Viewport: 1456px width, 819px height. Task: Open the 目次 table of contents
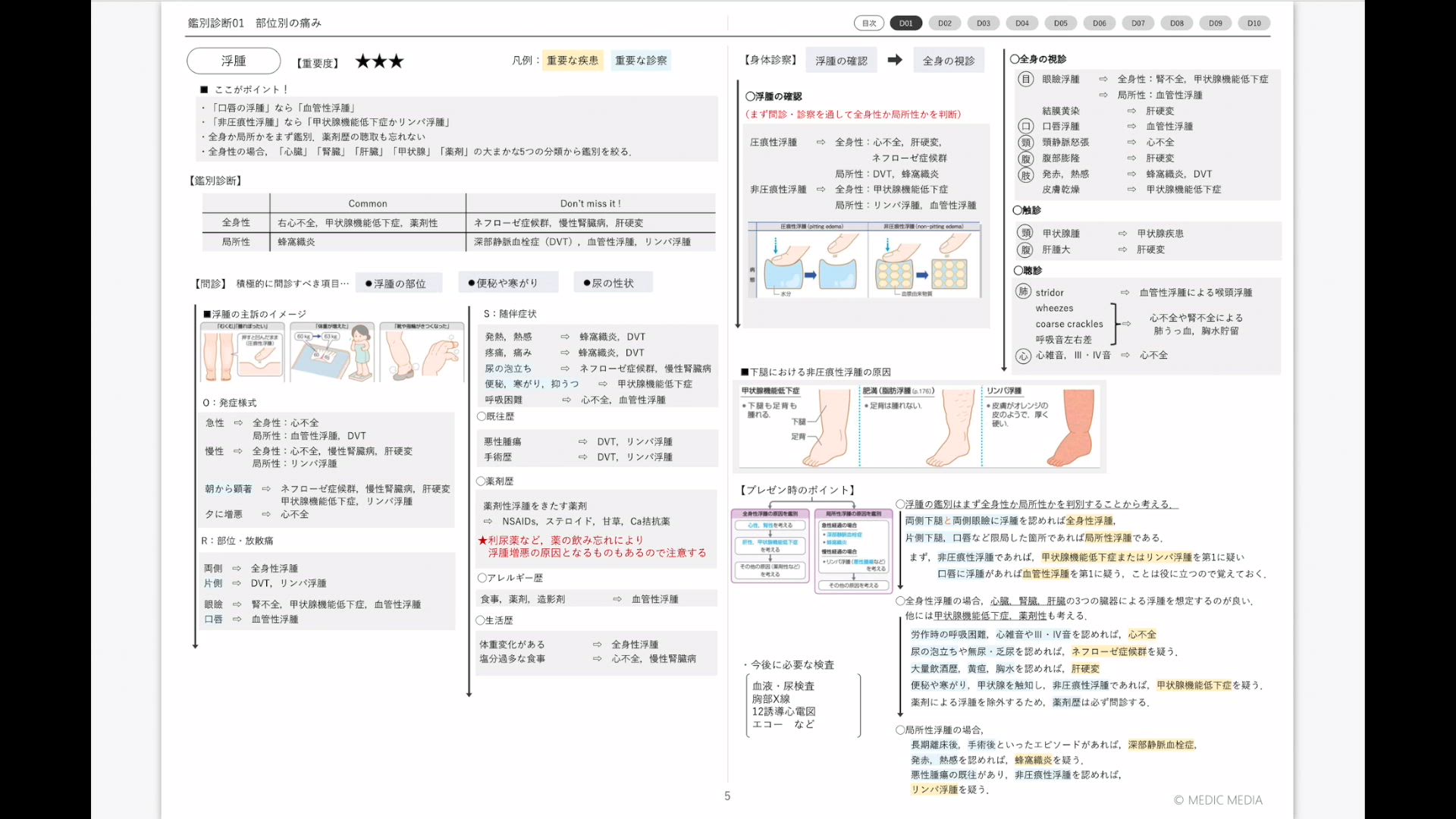click(869, 24)
